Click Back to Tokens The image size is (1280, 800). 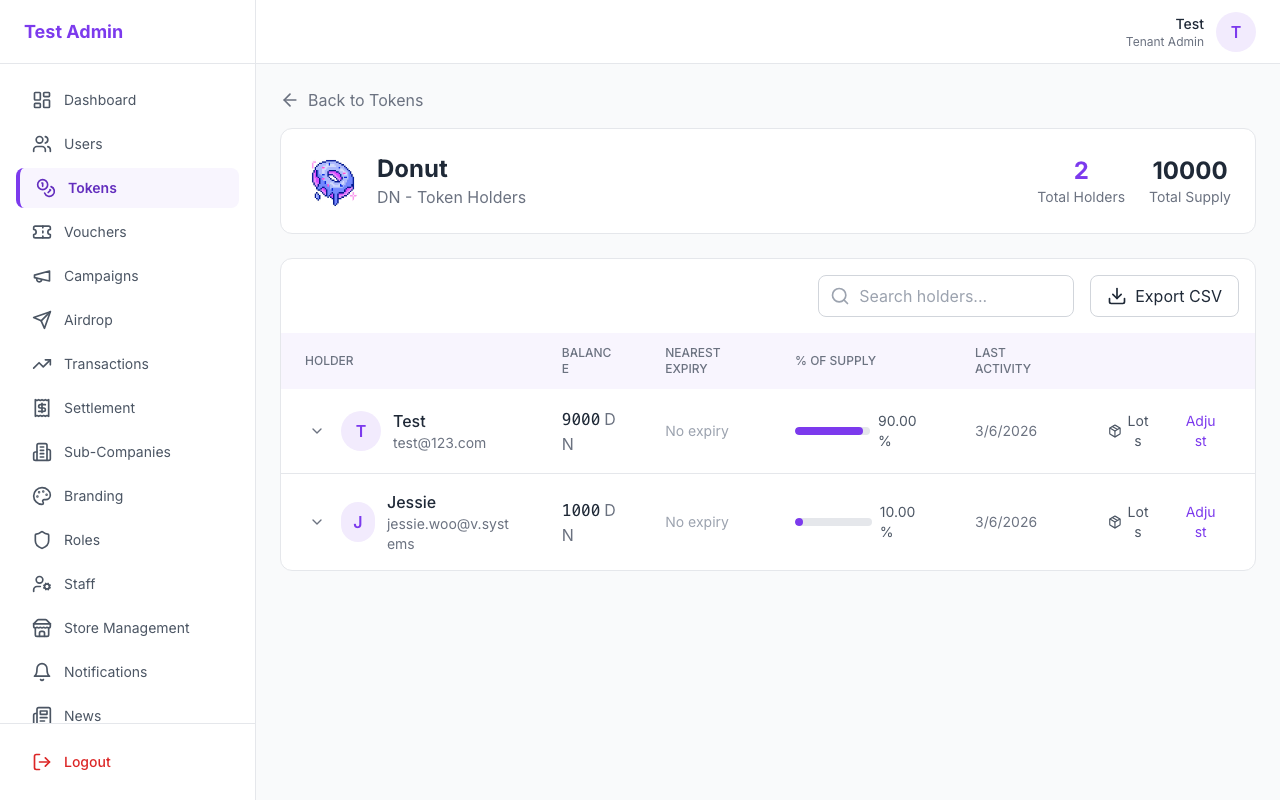tap(352, 100)
